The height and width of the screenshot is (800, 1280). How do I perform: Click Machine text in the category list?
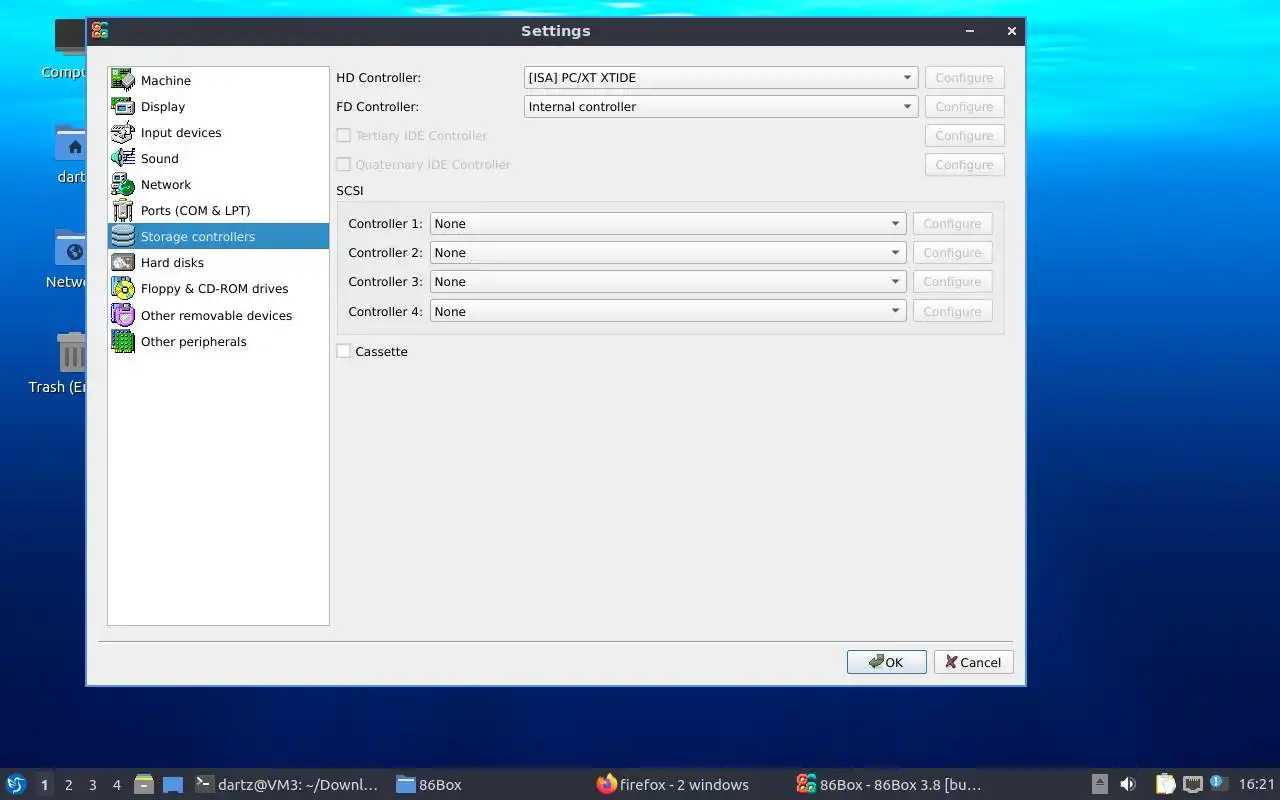[x=166, y=80]
